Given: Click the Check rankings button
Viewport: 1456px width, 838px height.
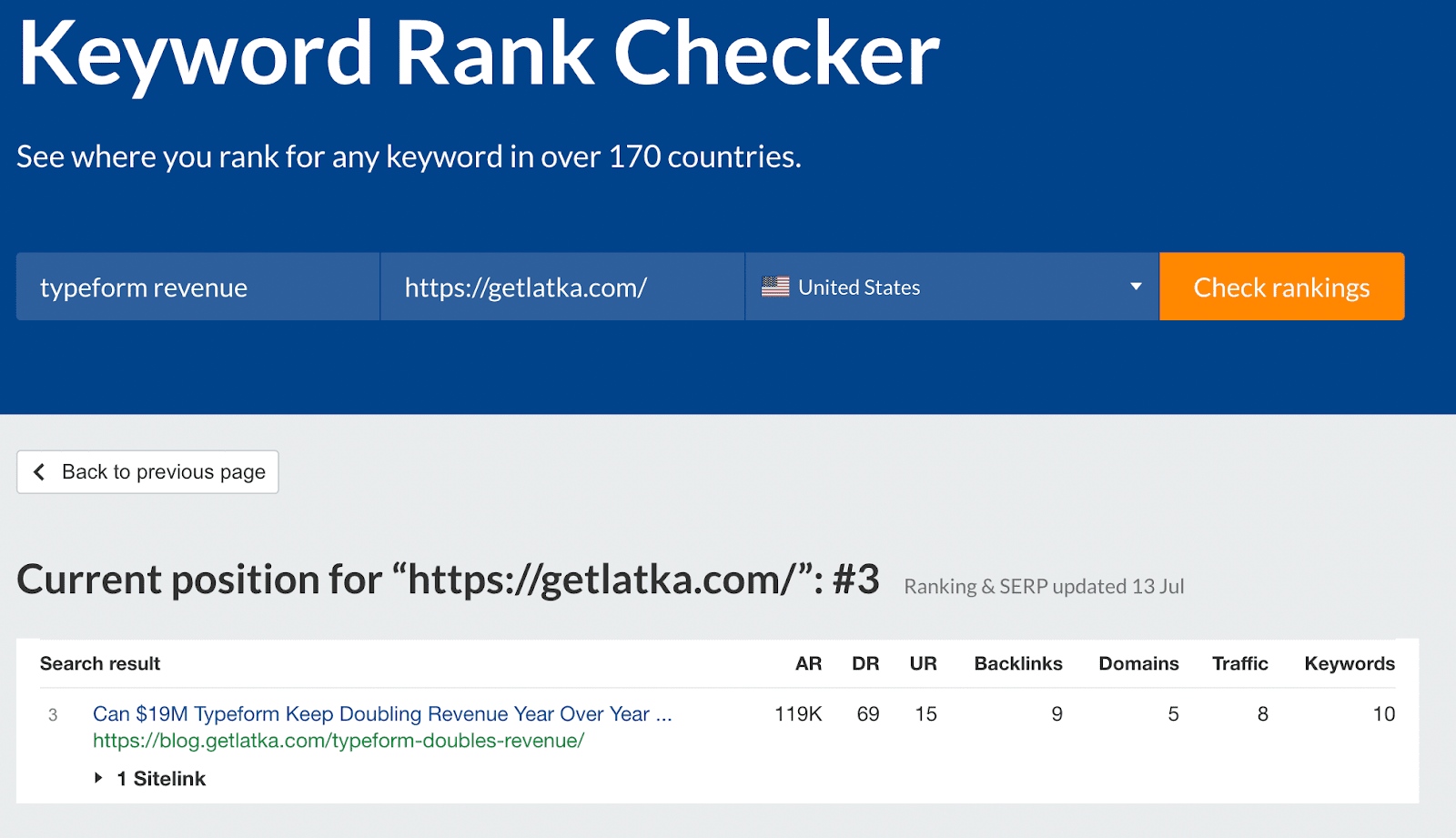Looking at the screenshot, I should pos(1281,287).
